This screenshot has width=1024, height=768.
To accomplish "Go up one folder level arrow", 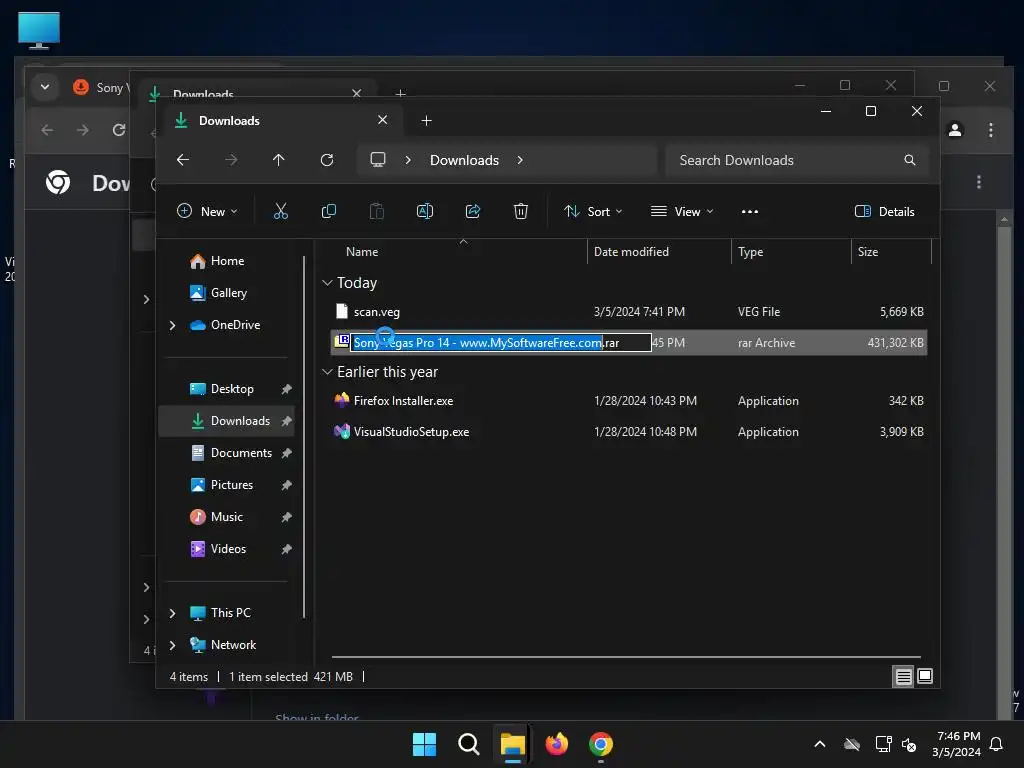I will (x=279, y=160).
